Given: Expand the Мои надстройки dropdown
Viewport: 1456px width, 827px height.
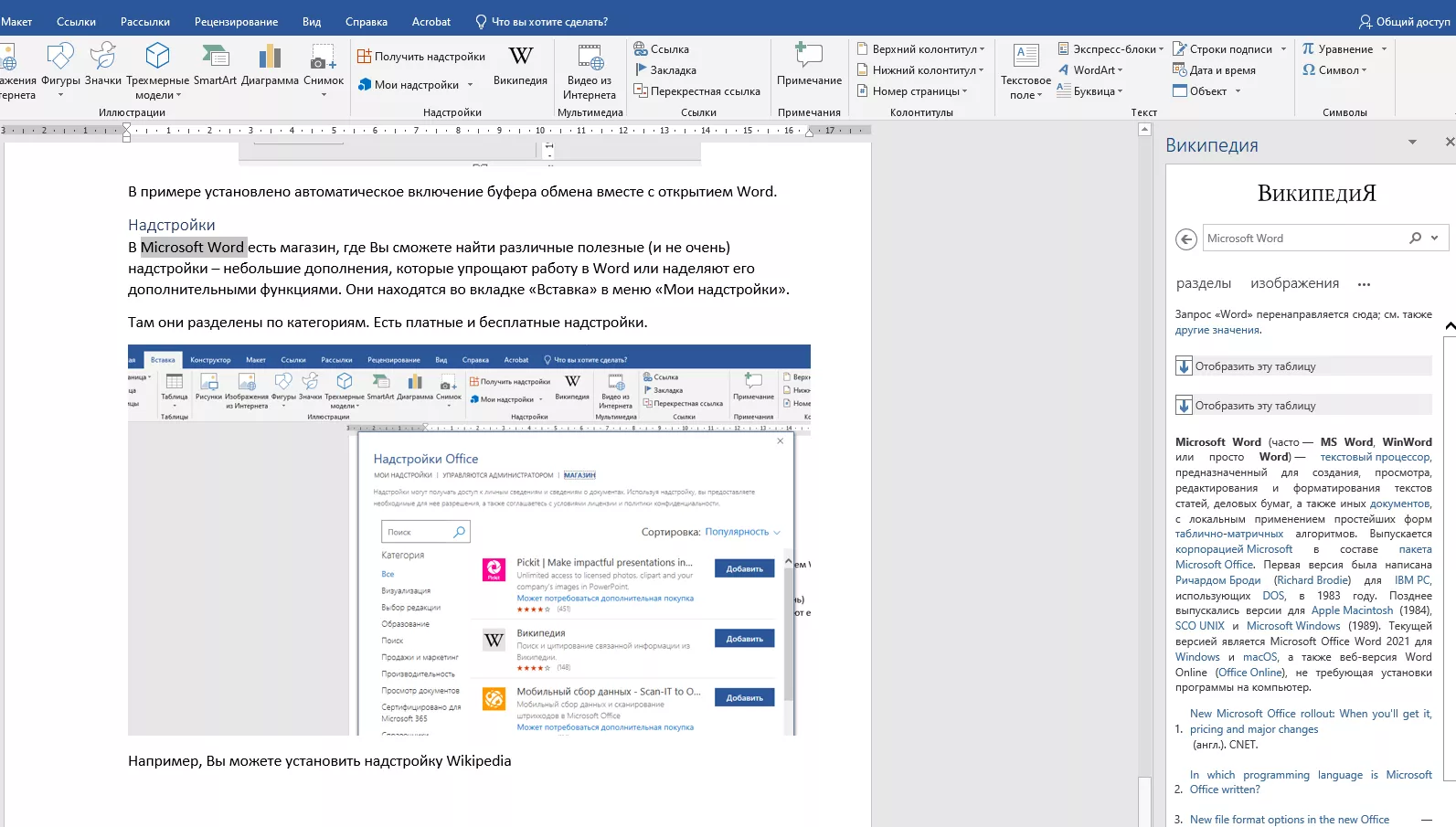Looking at the screenshot, I should coord(471,85).
